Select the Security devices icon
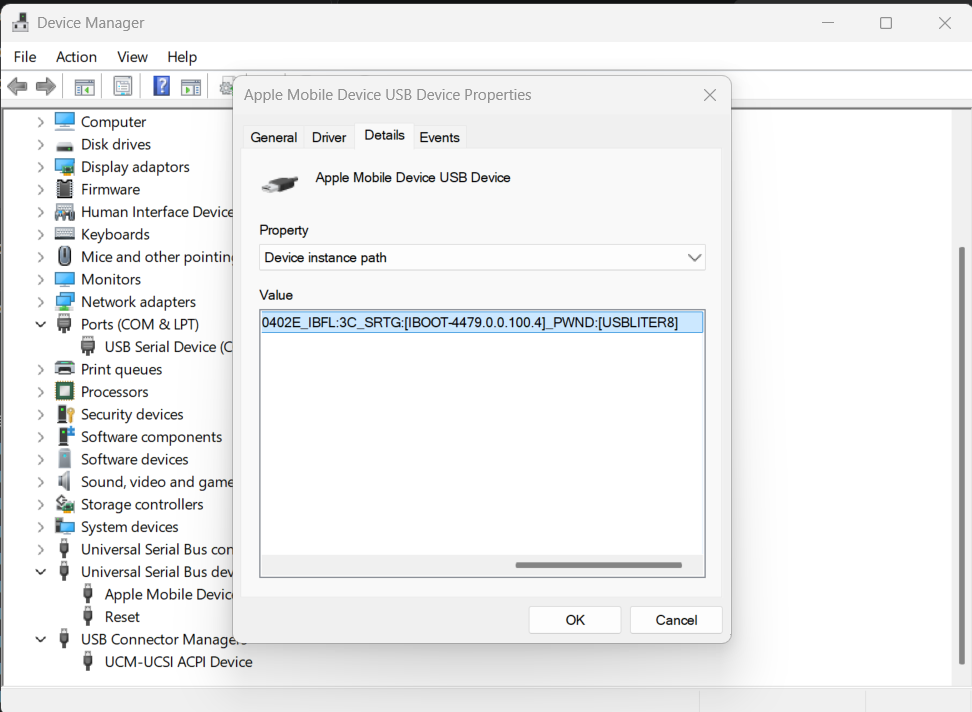972x712 pixels. [x=66, y=414]
